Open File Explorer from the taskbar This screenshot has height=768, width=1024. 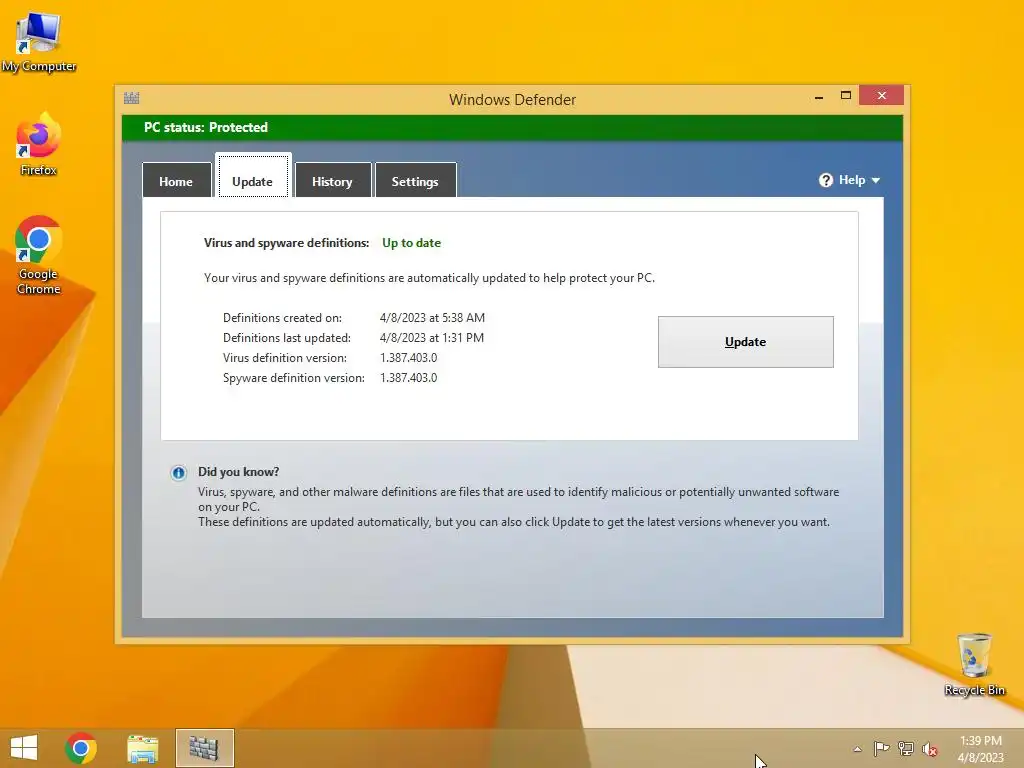[x=142, y=748]
